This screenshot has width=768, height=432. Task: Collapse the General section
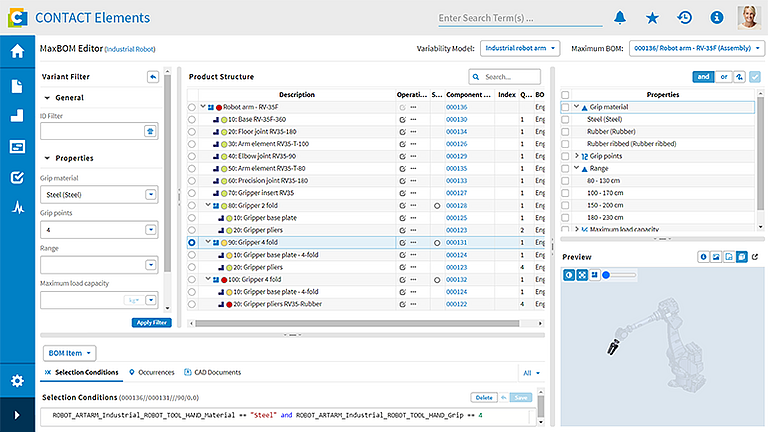tap(47, 98)
